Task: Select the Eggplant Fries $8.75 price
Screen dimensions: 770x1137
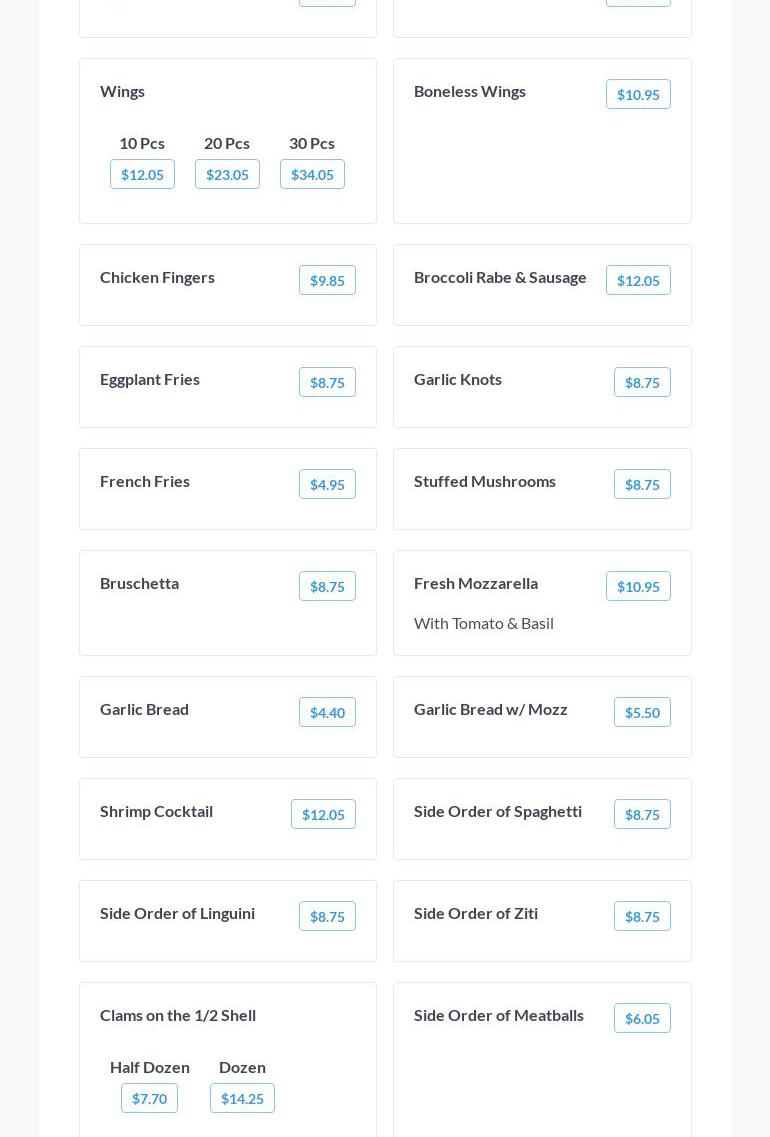Action: click(327, 382)
